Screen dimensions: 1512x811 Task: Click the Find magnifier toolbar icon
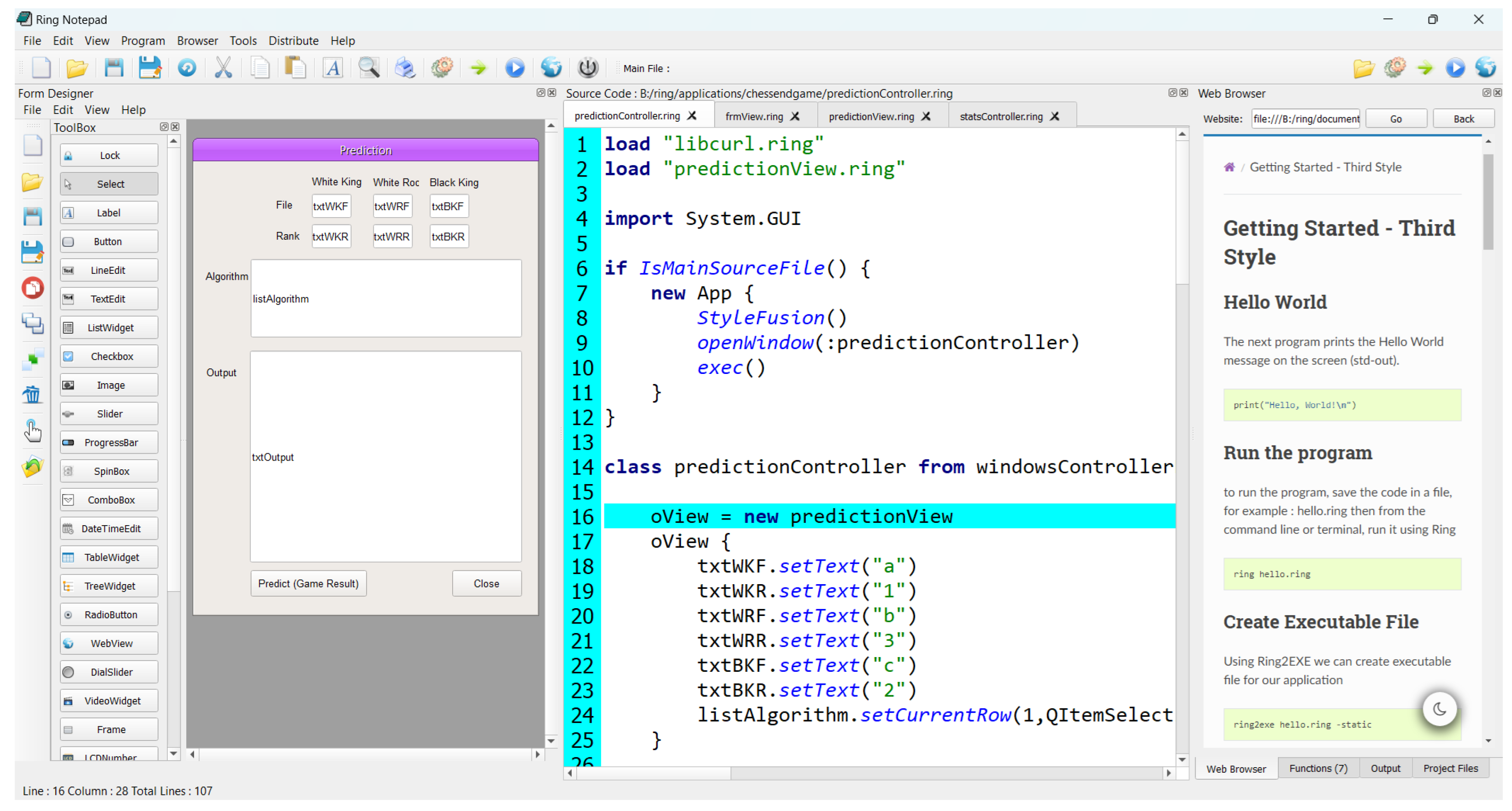tap(369, 68)
